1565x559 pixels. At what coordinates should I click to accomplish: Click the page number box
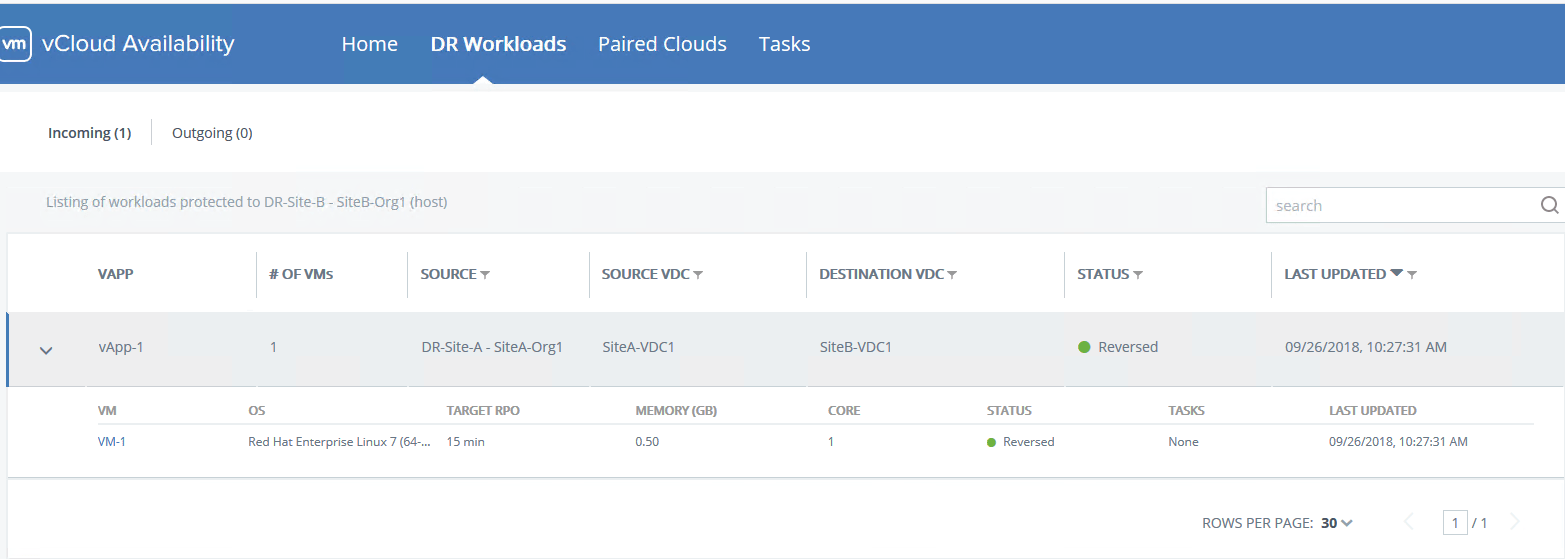(1455, 522)
